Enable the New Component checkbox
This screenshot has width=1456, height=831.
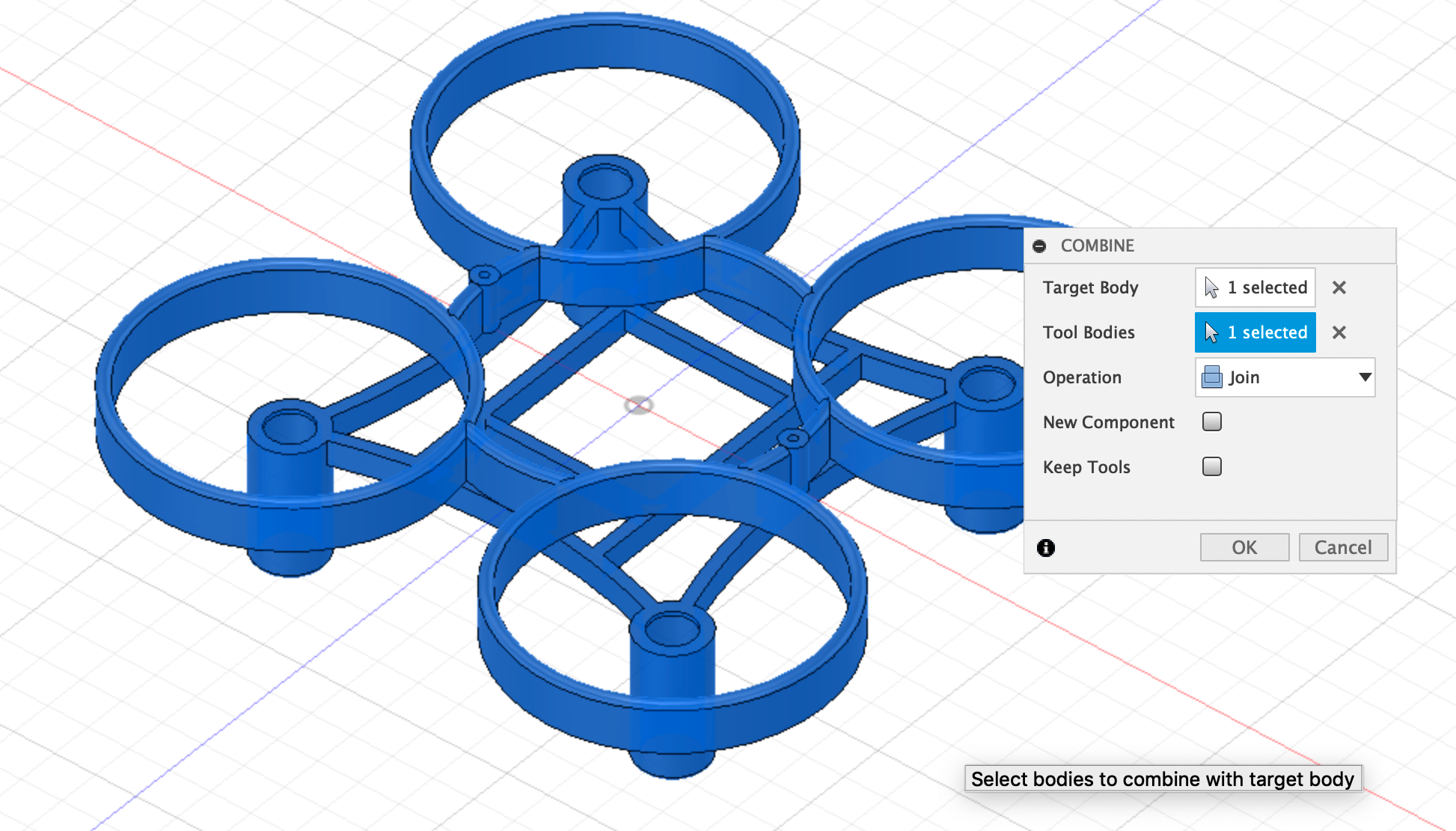[1211, 421]
